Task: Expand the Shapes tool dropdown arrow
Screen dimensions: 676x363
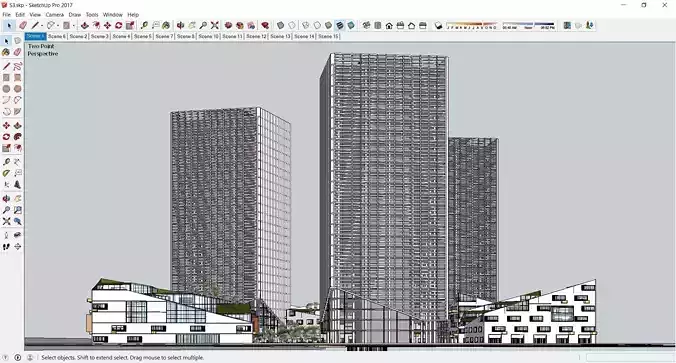Action: click(x=73, y=25)
